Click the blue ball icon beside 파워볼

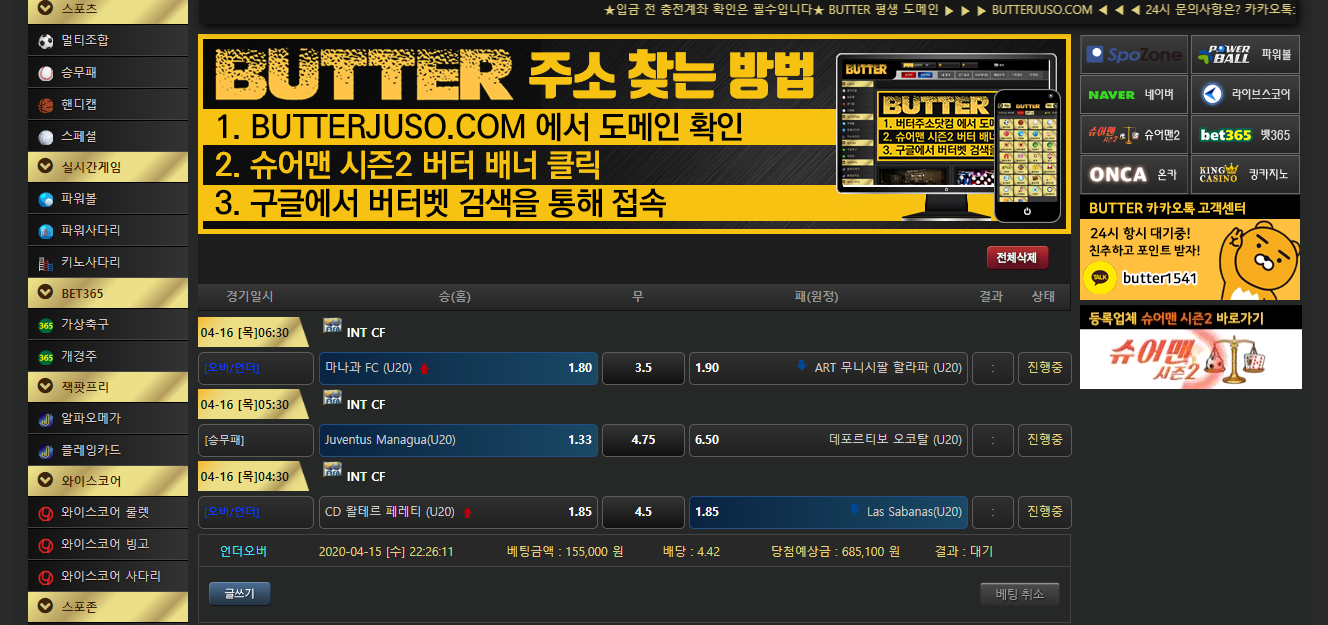tap(46, 199)
